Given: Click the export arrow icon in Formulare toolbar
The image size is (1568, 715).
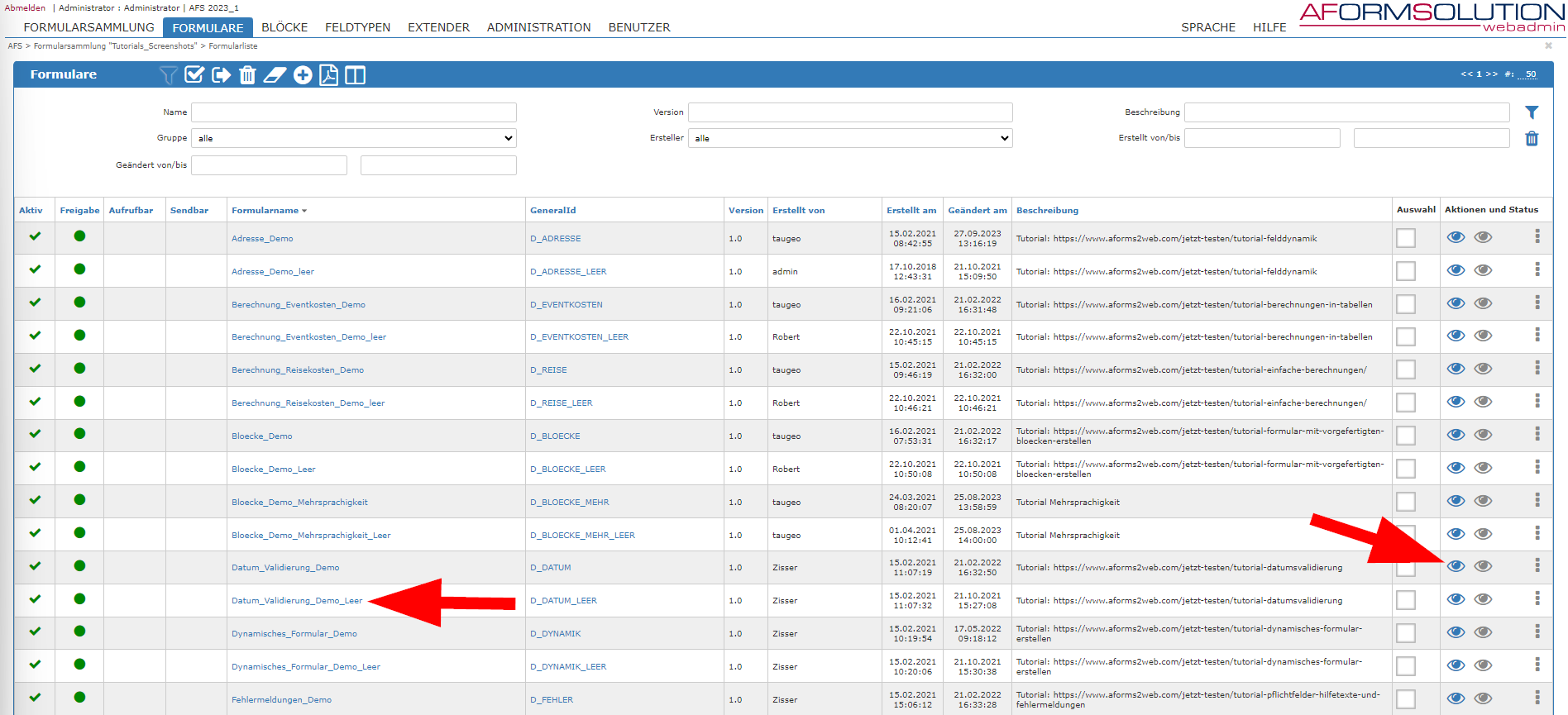Looking at the screenshot, I should (x=221, y=75).
